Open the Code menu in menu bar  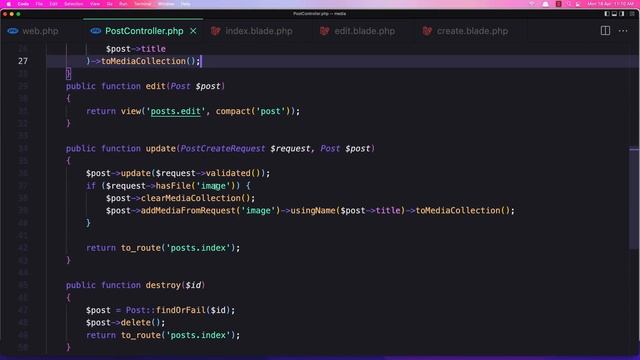click(23, 4)
